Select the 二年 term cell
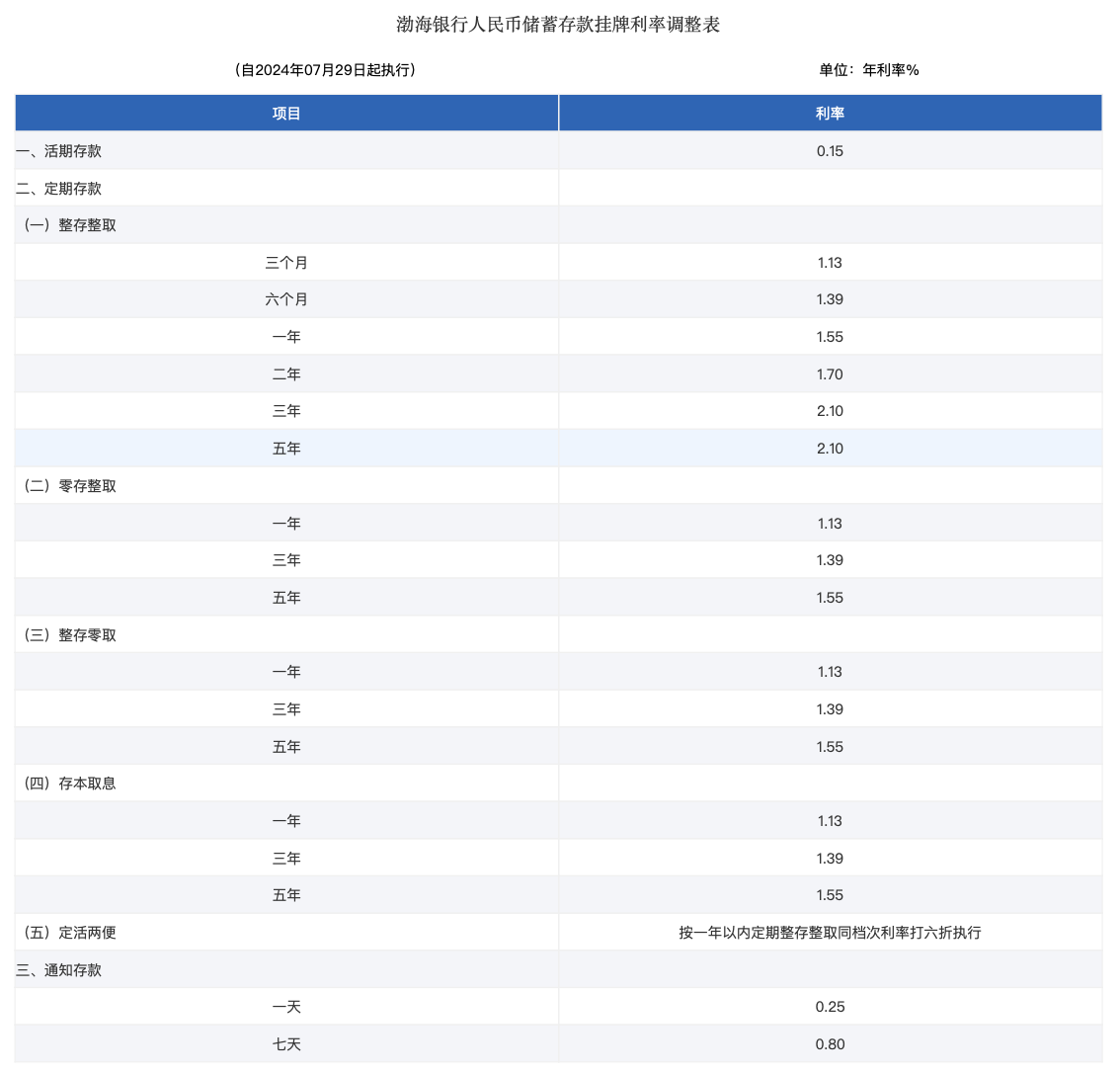Screen dimensions: 1120x1075 pyautogui.click(x=286, y=374)
